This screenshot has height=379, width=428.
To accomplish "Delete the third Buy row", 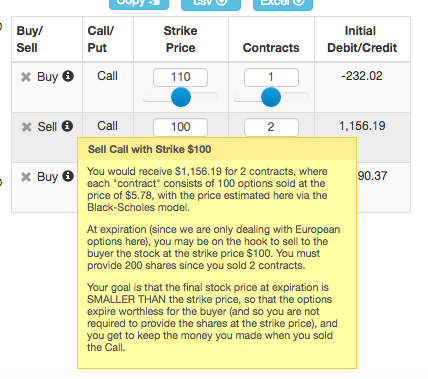I will [x=26, y=177].
